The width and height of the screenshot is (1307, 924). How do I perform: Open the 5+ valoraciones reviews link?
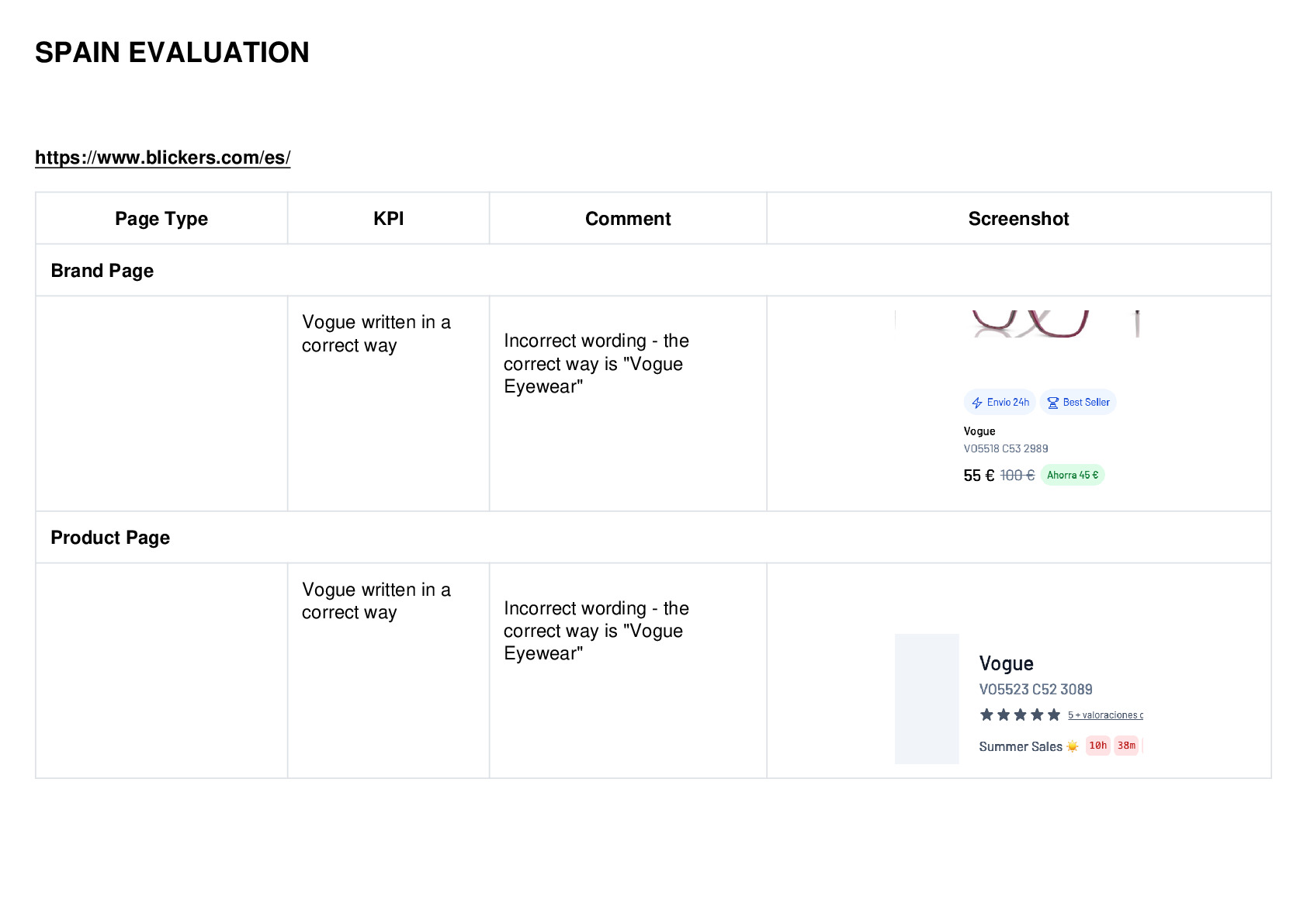(1105, 715)
